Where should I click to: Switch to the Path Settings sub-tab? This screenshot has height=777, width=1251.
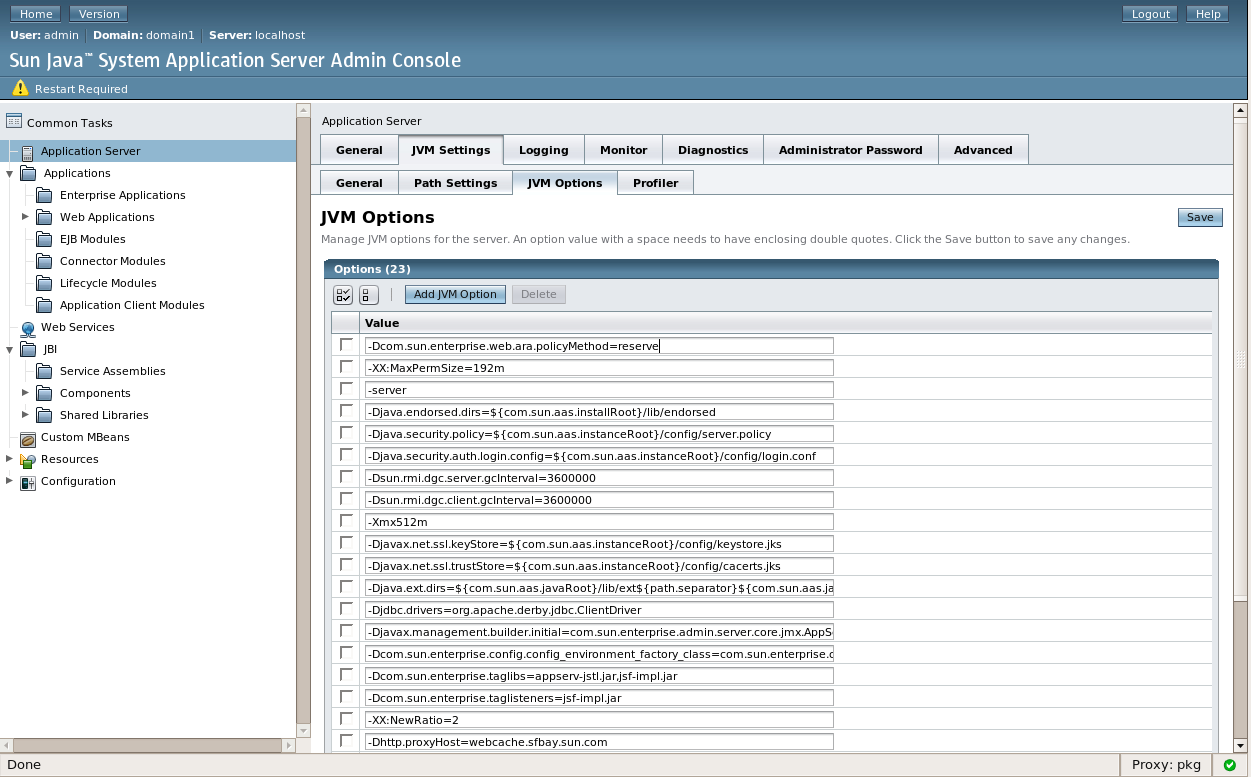tap(456, 183)
